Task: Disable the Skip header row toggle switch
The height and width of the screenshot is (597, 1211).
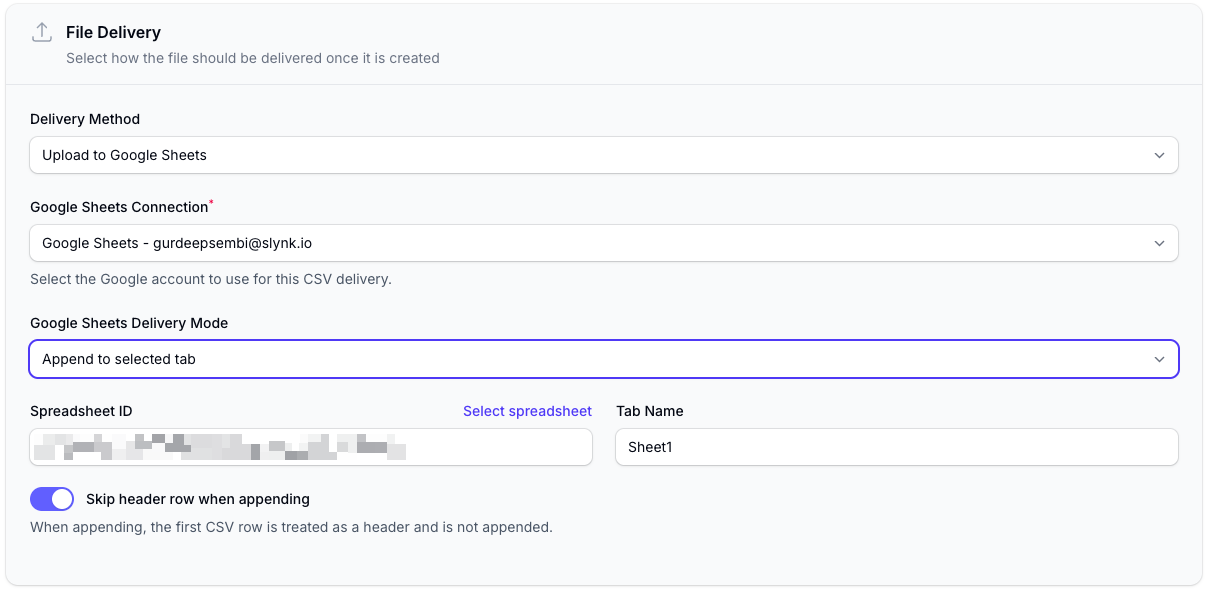Action: click(x=52, y=499)
